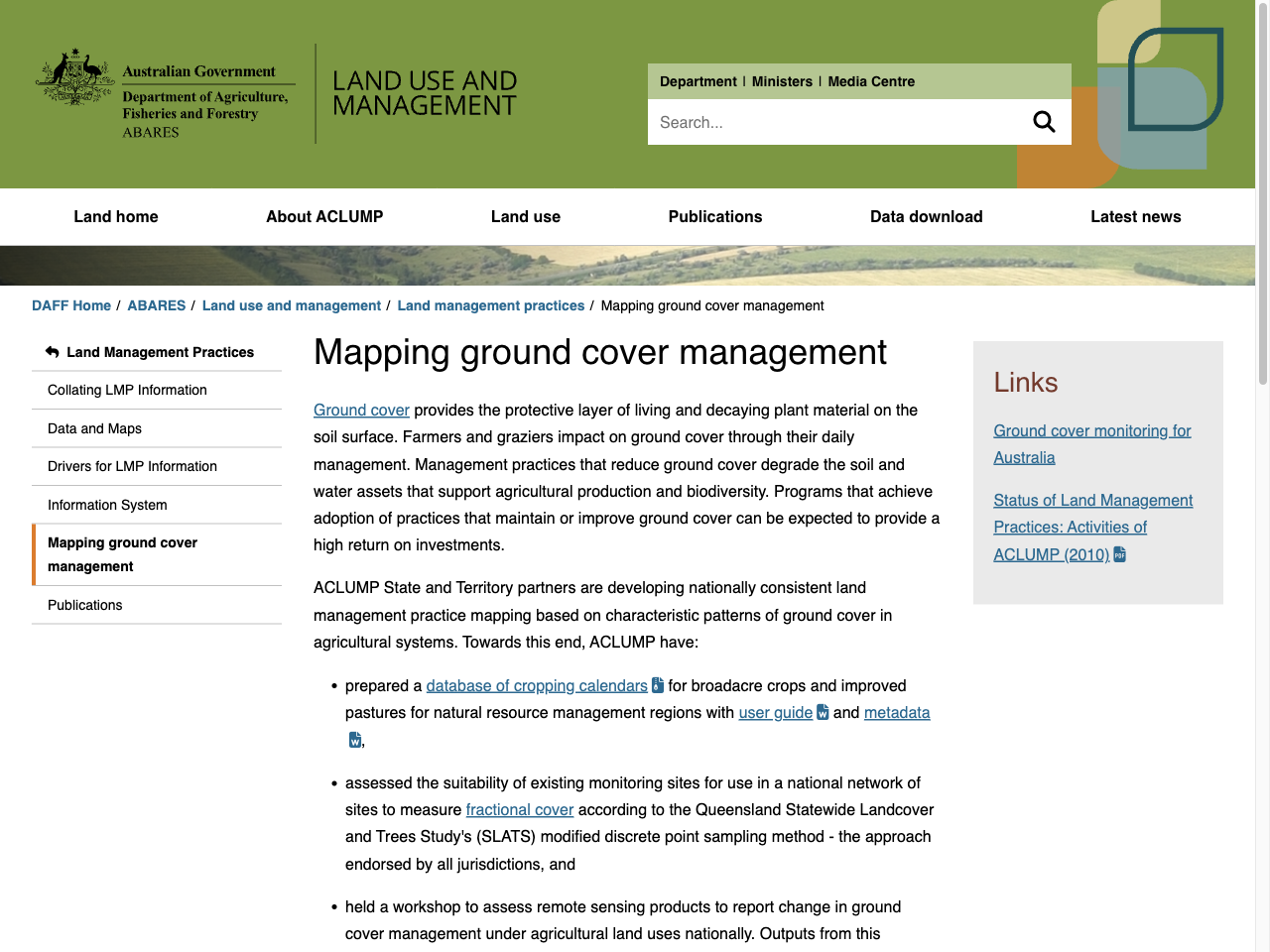The image size is (1270, 952).
Task: Open "Publications" in the top navigation
Action: tap(715, 216)
